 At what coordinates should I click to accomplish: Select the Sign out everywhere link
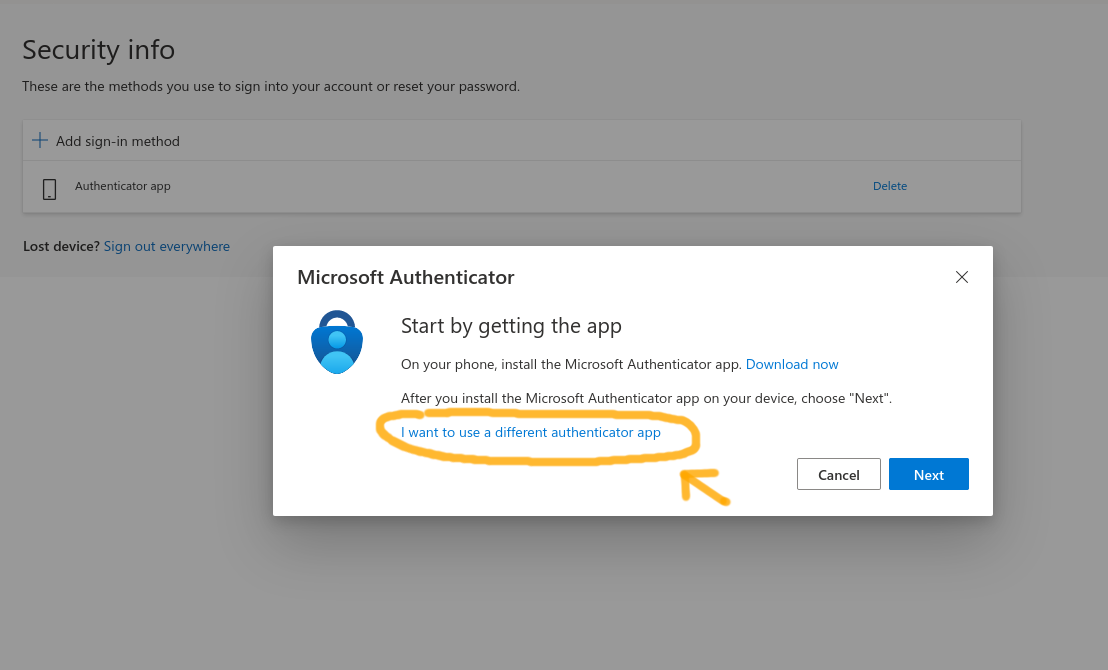point(167,246)
